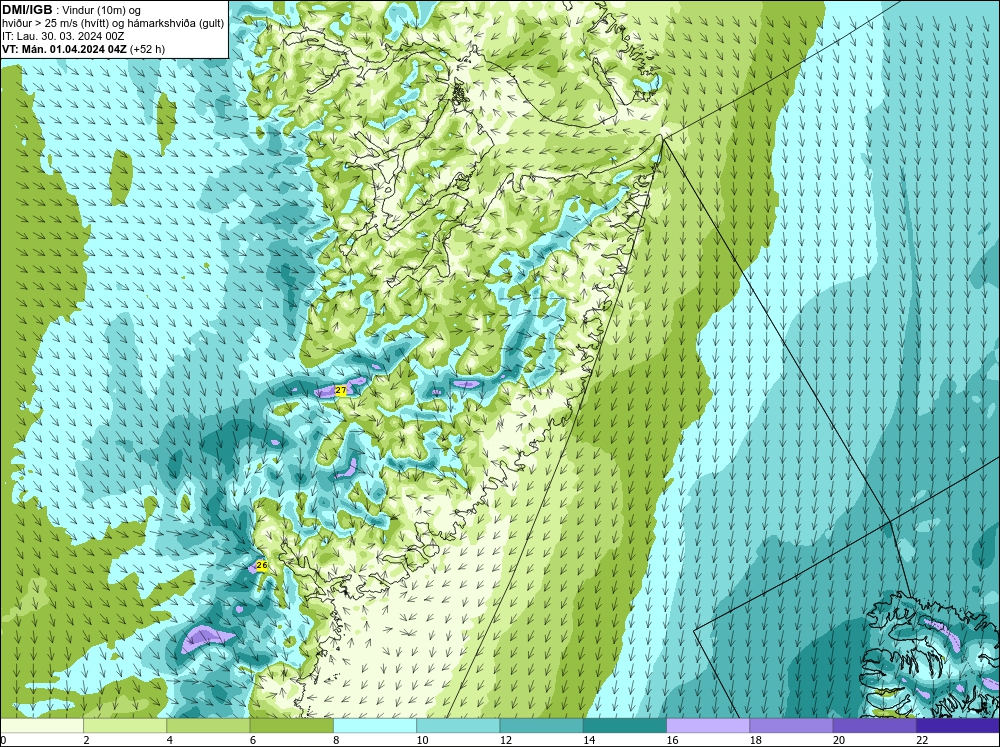Select the legend swatch between 6 and 8

point(291,725)
